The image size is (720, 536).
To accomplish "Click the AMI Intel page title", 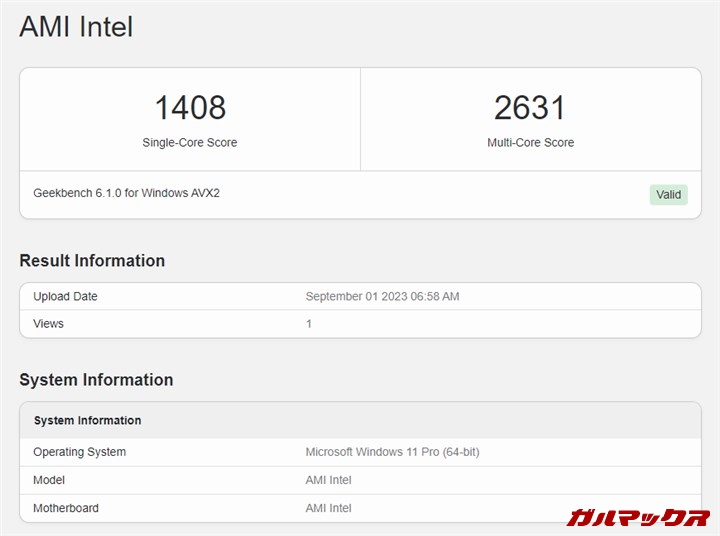I will click(x=76, y=27).
